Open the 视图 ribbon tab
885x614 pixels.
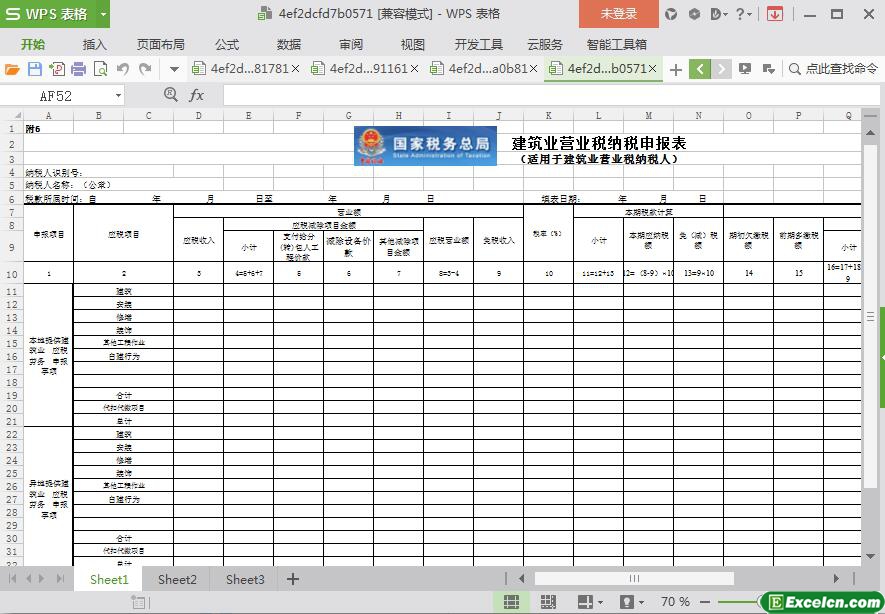413,45
